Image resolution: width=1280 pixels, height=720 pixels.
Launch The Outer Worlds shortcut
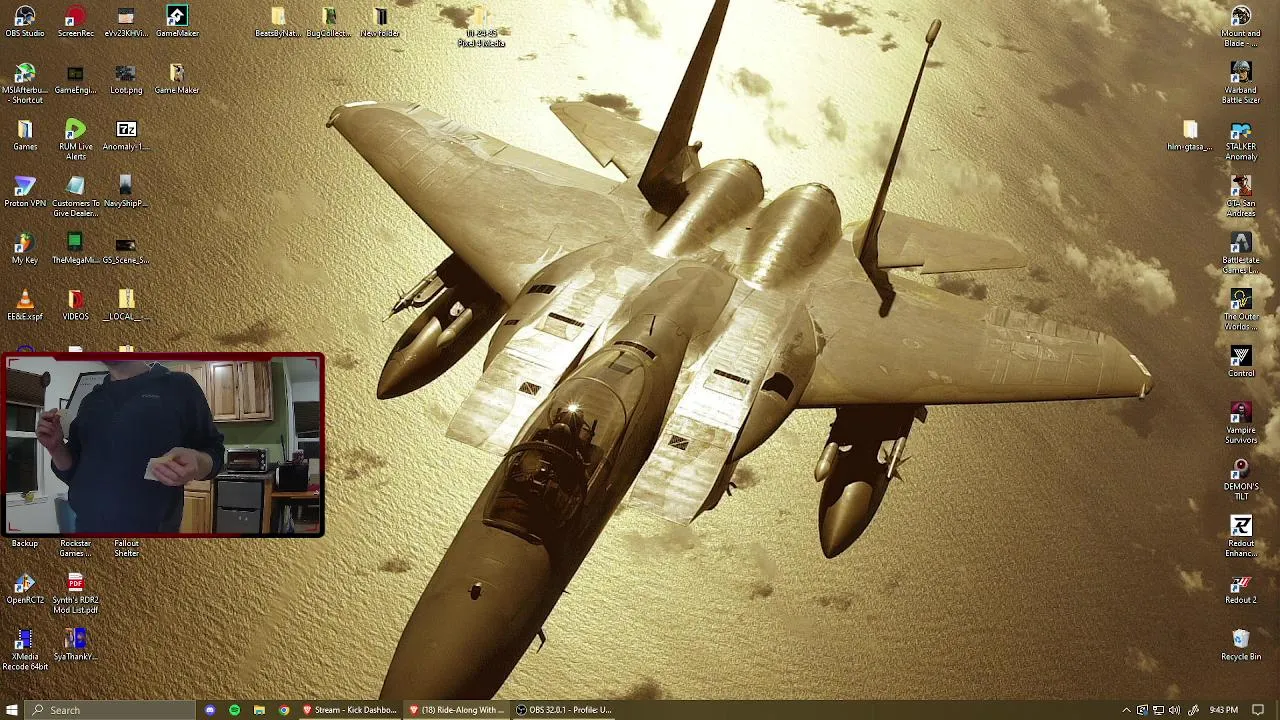click(1241, 311)
